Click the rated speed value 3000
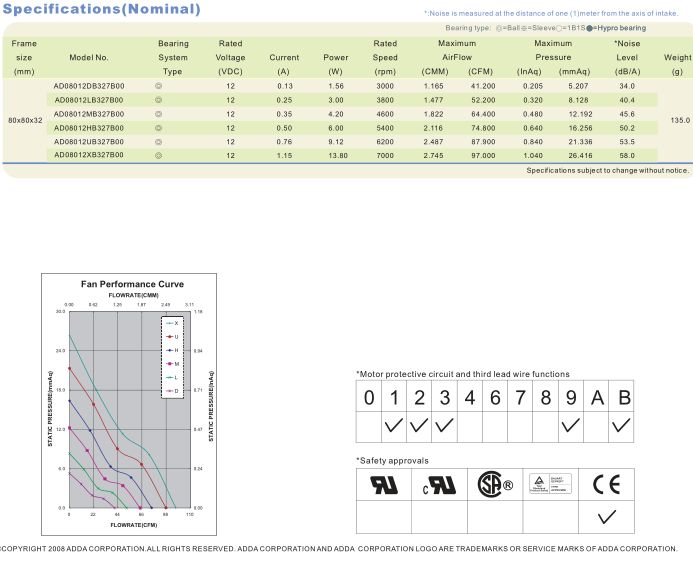 tap(385, 86)
